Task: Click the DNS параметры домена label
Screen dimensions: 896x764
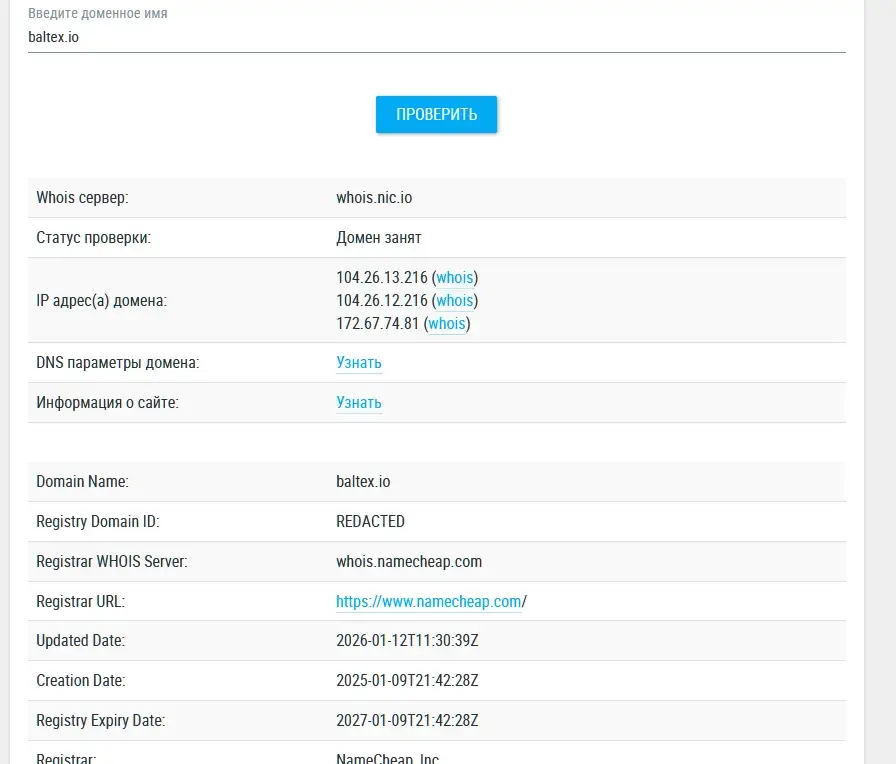Action: pyautogui.click(x=118, y=363)
